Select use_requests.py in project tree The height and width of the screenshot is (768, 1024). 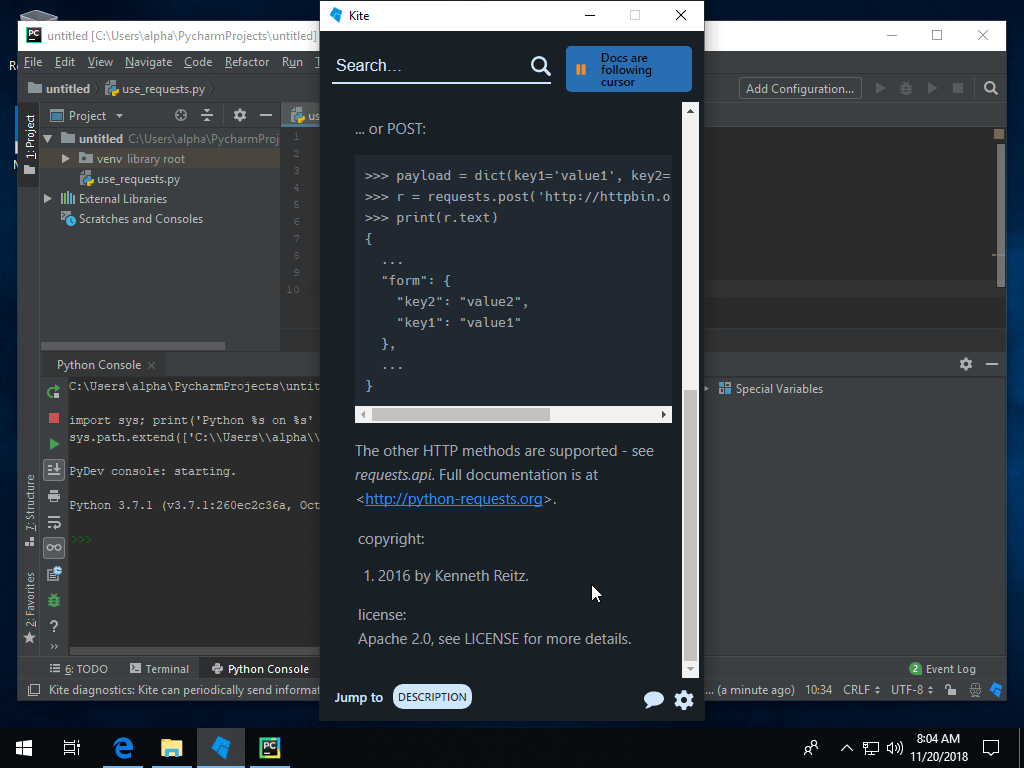coord(138,179)
